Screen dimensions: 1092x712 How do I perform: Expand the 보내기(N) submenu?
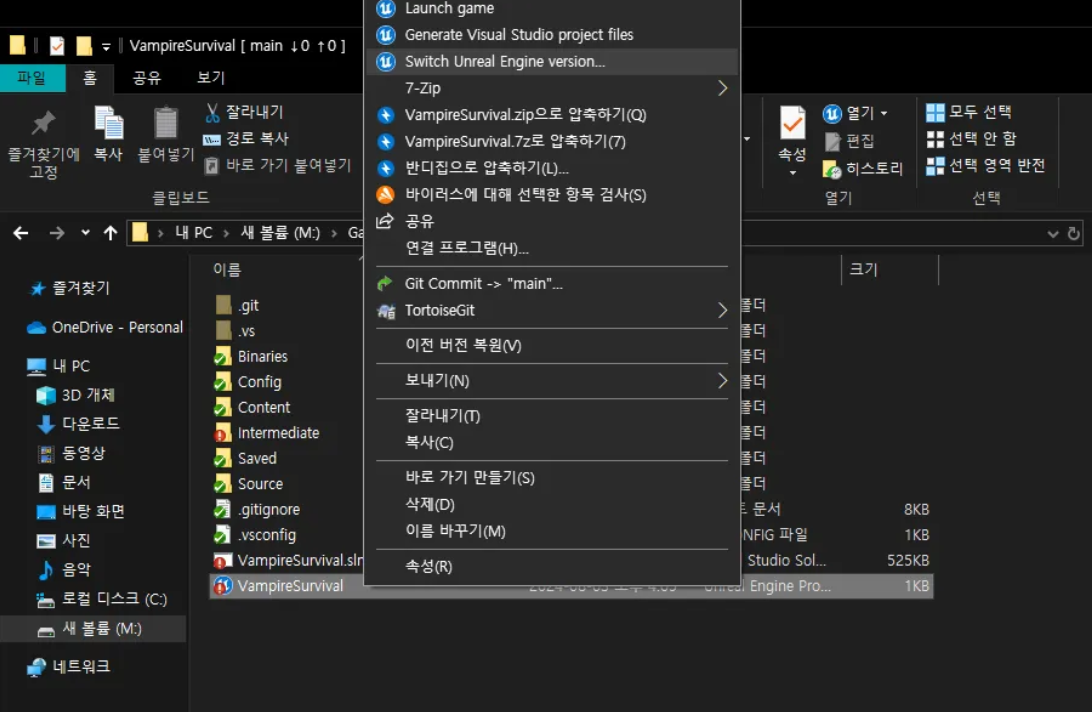coord(552,380)
